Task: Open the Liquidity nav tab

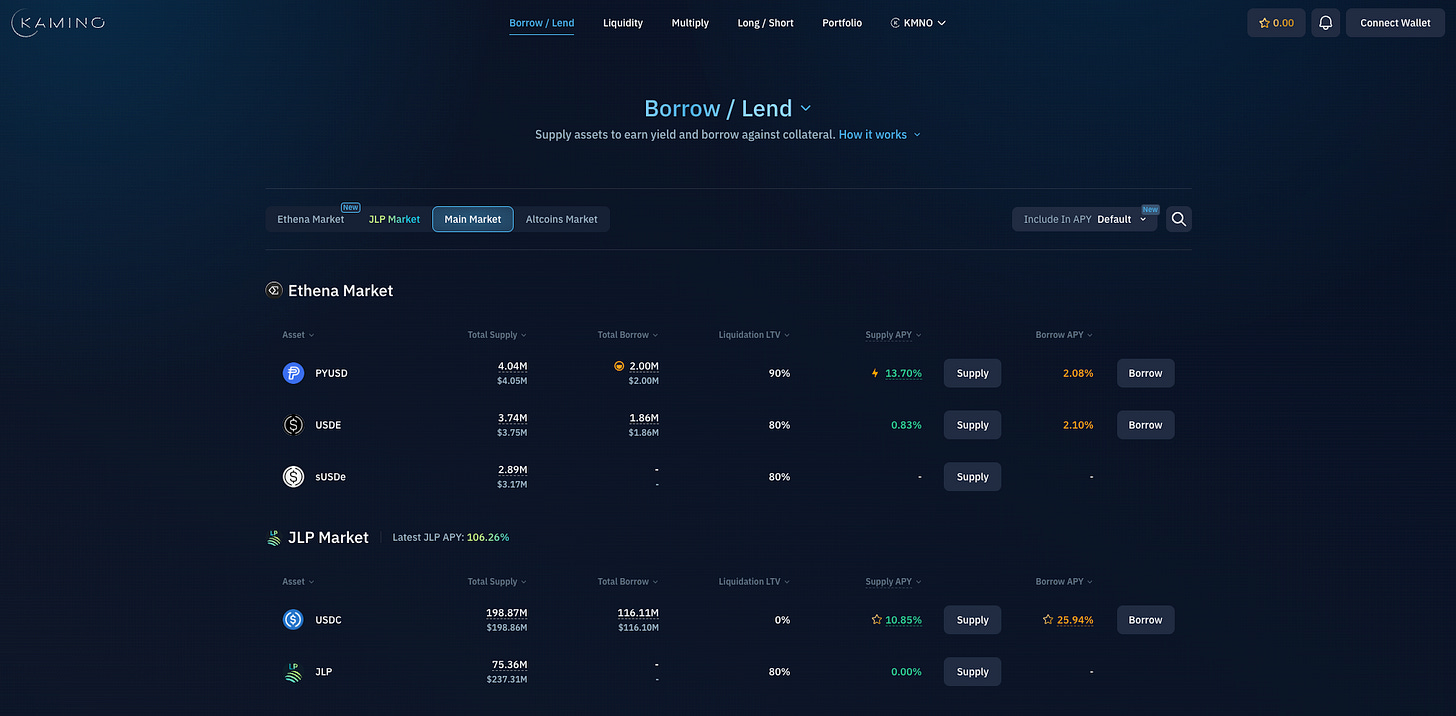Action: click(x=623, y=23)
